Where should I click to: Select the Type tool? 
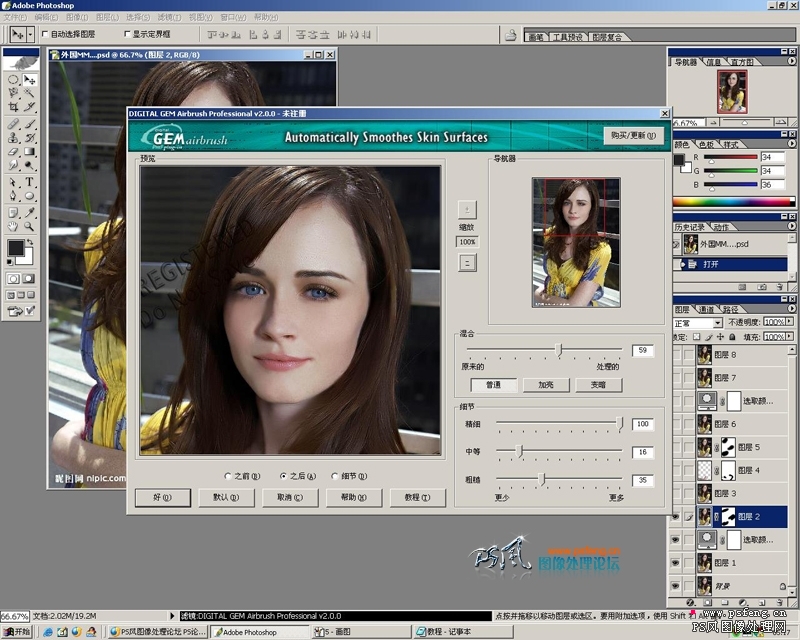(x=30, y=182)
